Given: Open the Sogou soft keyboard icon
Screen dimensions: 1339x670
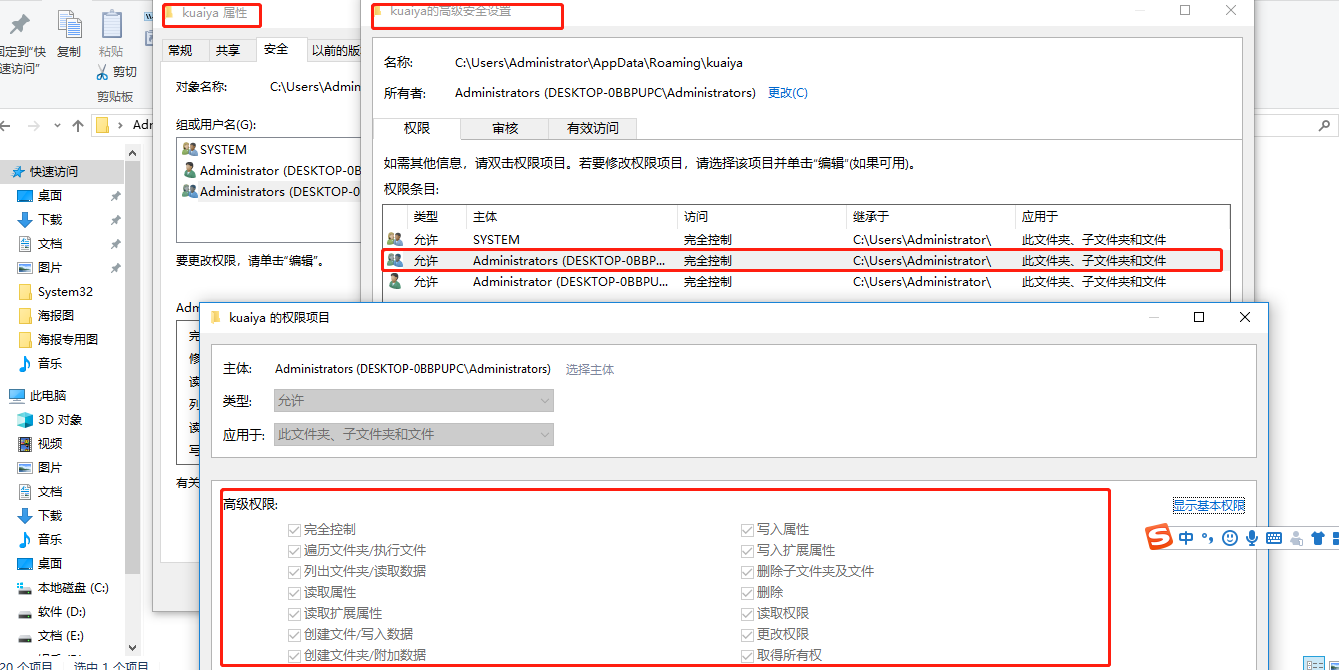Looking at the screenshot, I should click(x=1275, y=538).
